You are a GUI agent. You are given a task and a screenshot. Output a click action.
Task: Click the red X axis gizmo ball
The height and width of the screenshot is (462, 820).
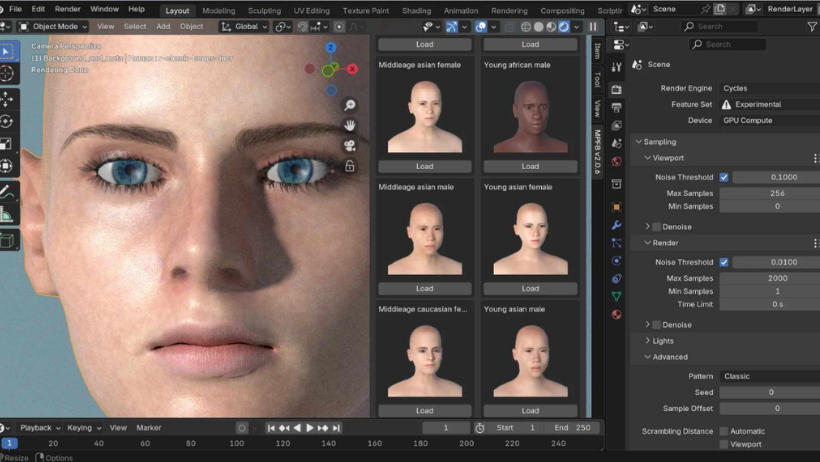pos(352,69)
